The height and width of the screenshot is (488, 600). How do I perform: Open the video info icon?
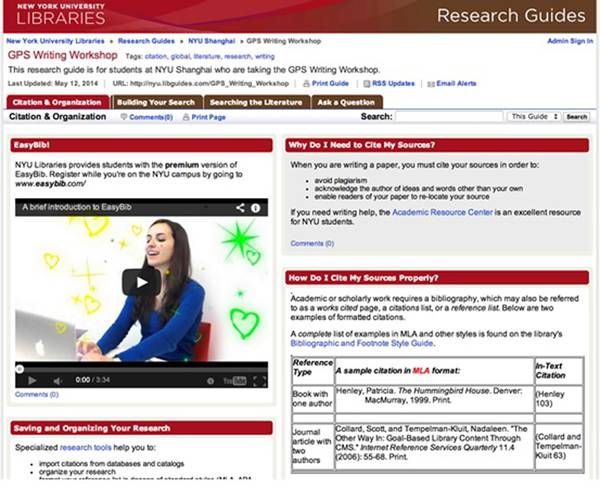tap(256, 208)
